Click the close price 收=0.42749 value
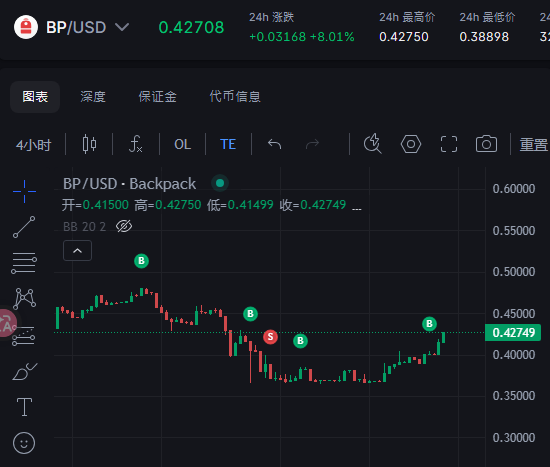550x467 pixels. (313, 205)
